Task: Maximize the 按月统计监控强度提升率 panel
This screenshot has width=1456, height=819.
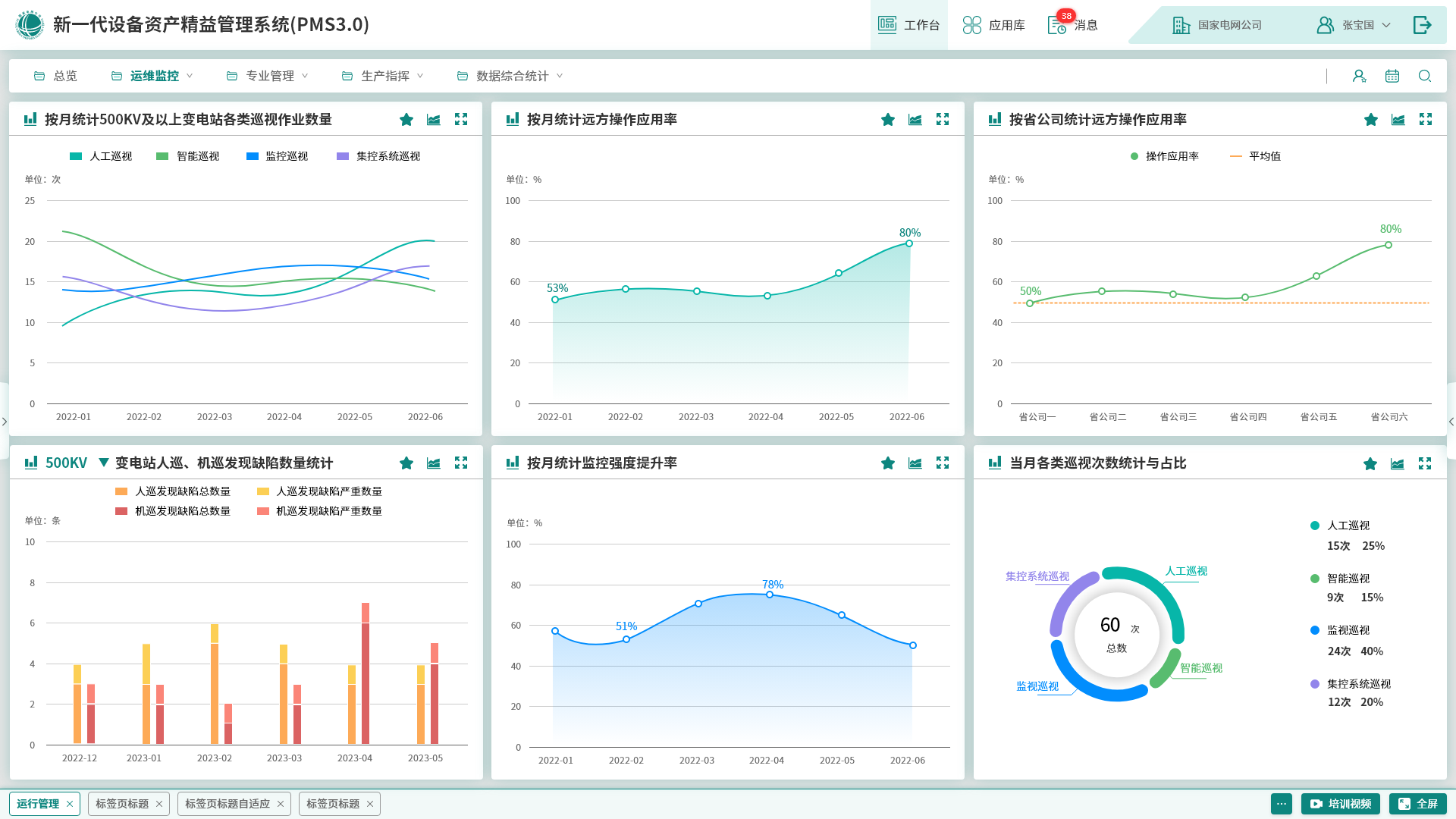Action: click(943, 463)
